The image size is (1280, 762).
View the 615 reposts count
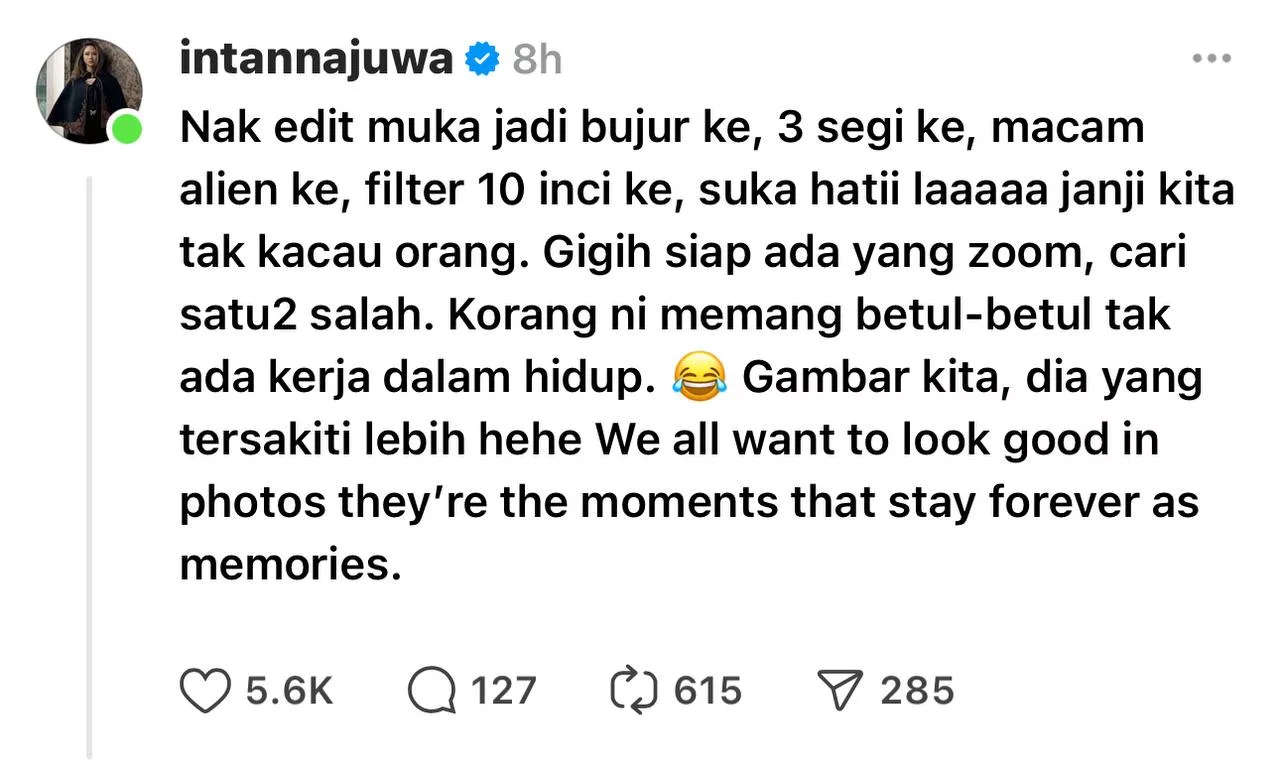coord(708,691)
